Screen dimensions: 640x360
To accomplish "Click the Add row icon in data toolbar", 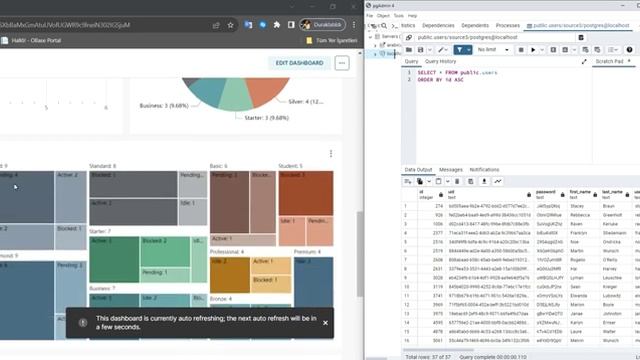I will [408, 181].
